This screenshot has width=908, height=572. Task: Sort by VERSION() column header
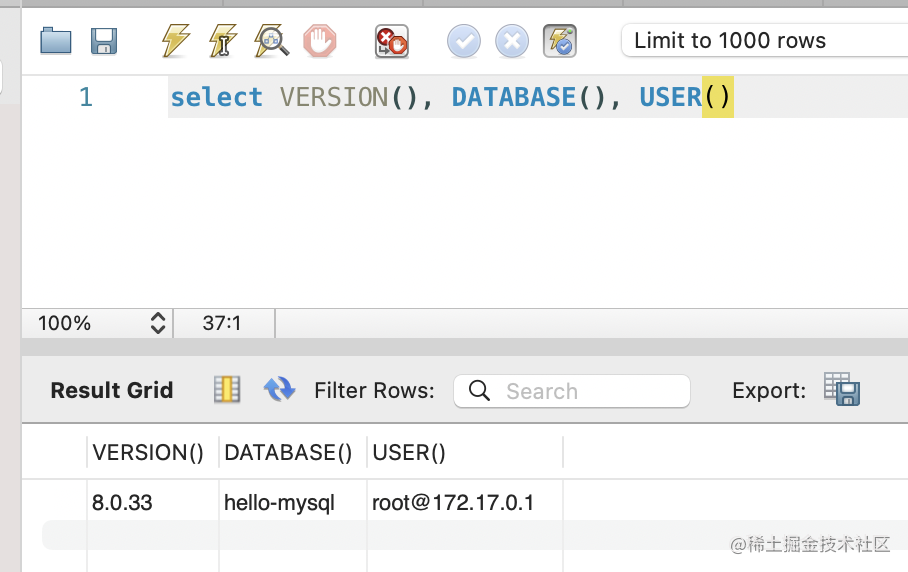point(148,452)
